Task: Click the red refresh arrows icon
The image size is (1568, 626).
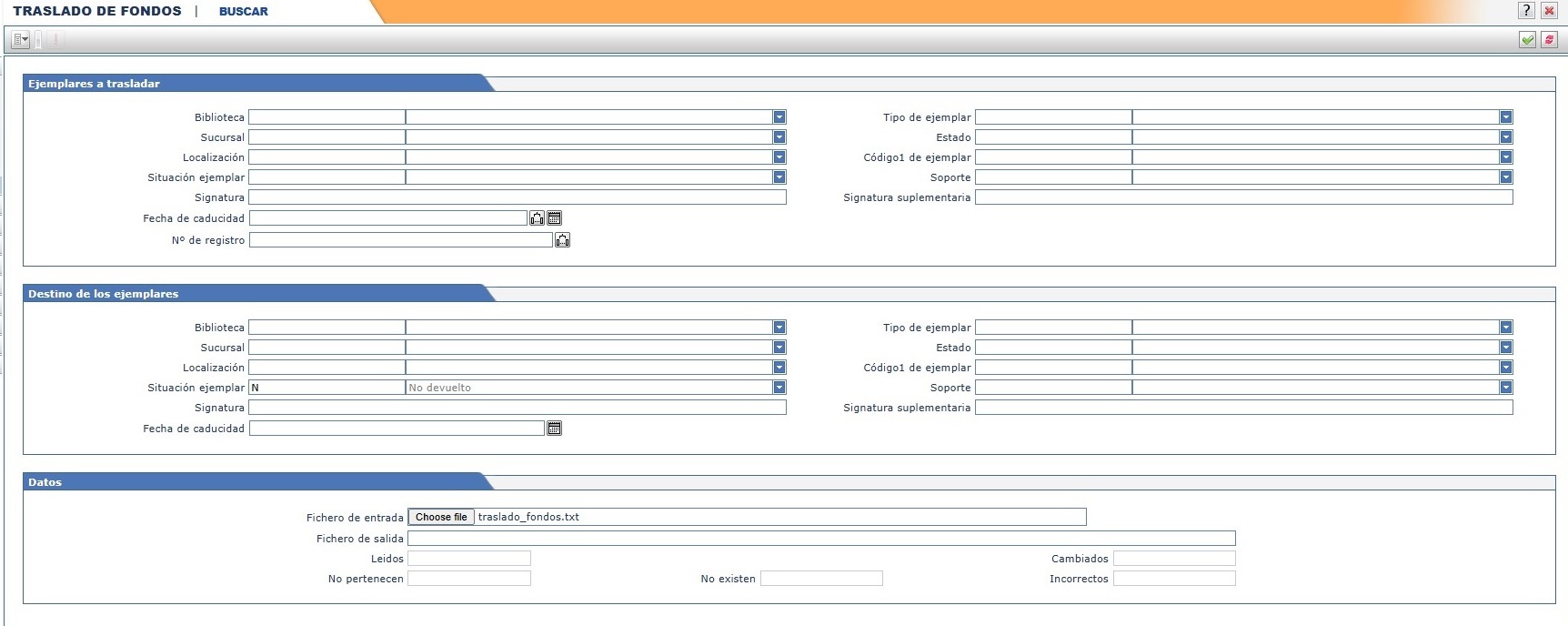Action: point(1549,40)
